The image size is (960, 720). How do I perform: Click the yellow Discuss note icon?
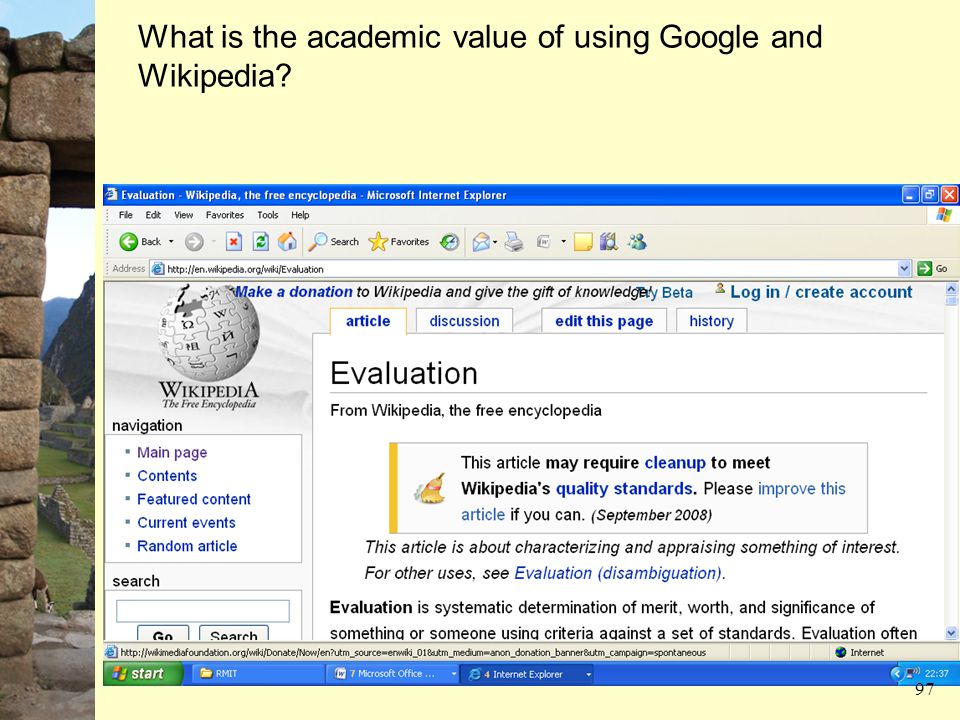(582, 242)
